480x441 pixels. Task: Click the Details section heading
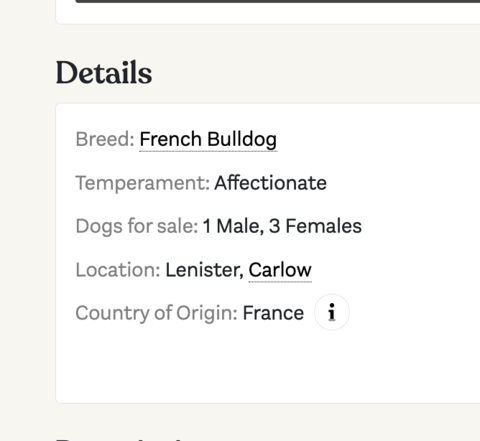104,73
